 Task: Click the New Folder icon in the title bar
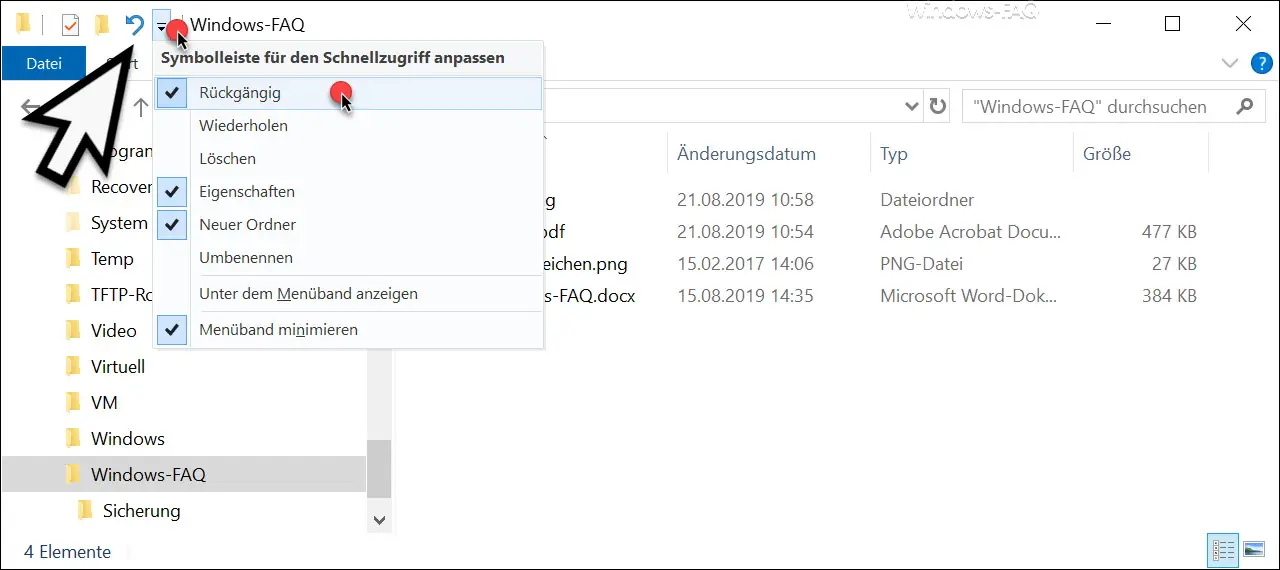tap(102, 25)
